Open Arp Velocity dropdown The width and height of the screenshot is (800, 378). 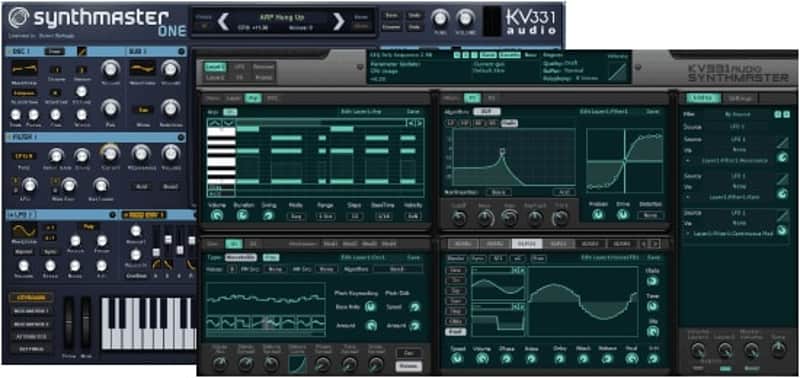[413, 216]
